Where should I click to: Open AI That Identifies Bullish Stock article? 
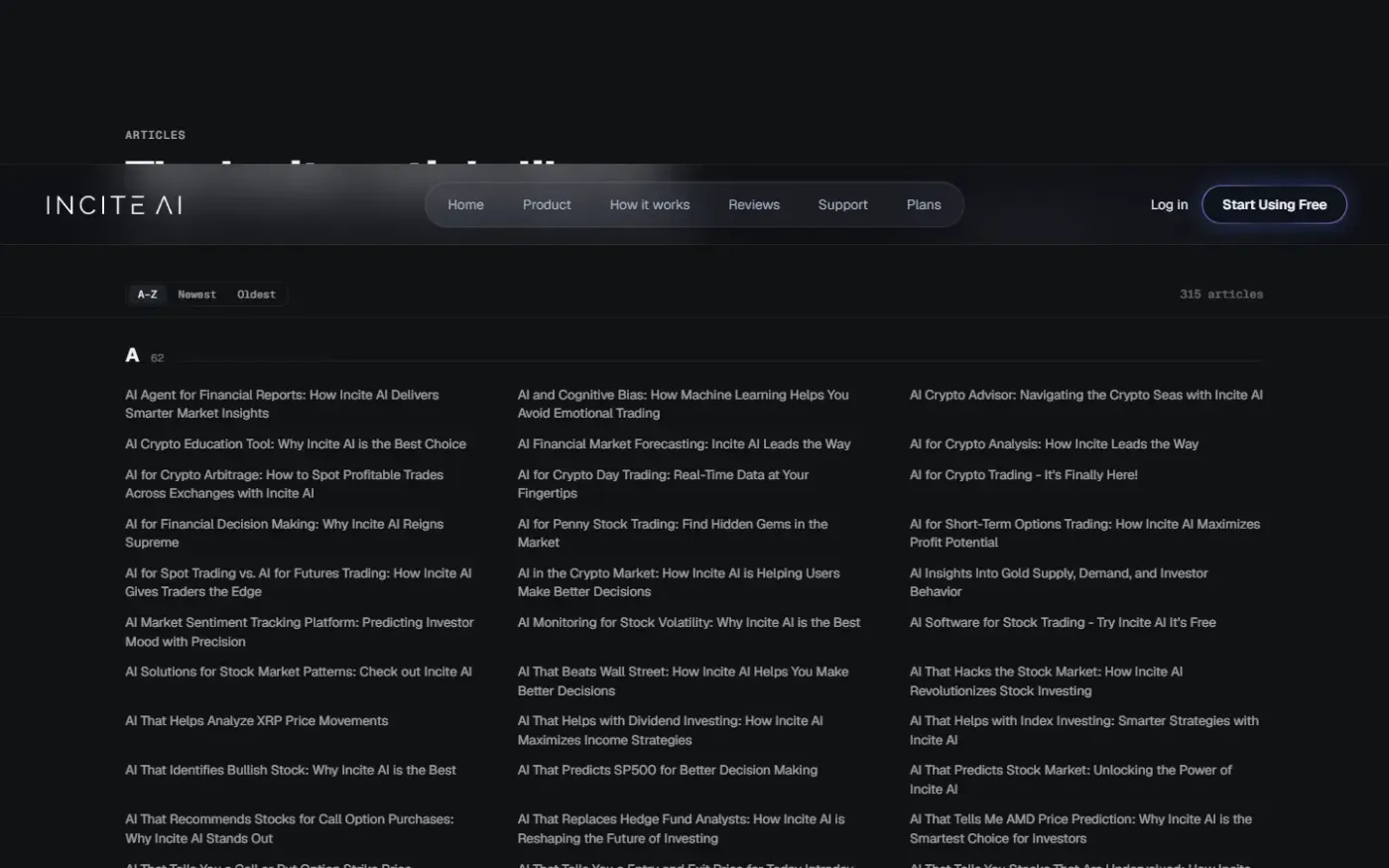tap(291, 770)
